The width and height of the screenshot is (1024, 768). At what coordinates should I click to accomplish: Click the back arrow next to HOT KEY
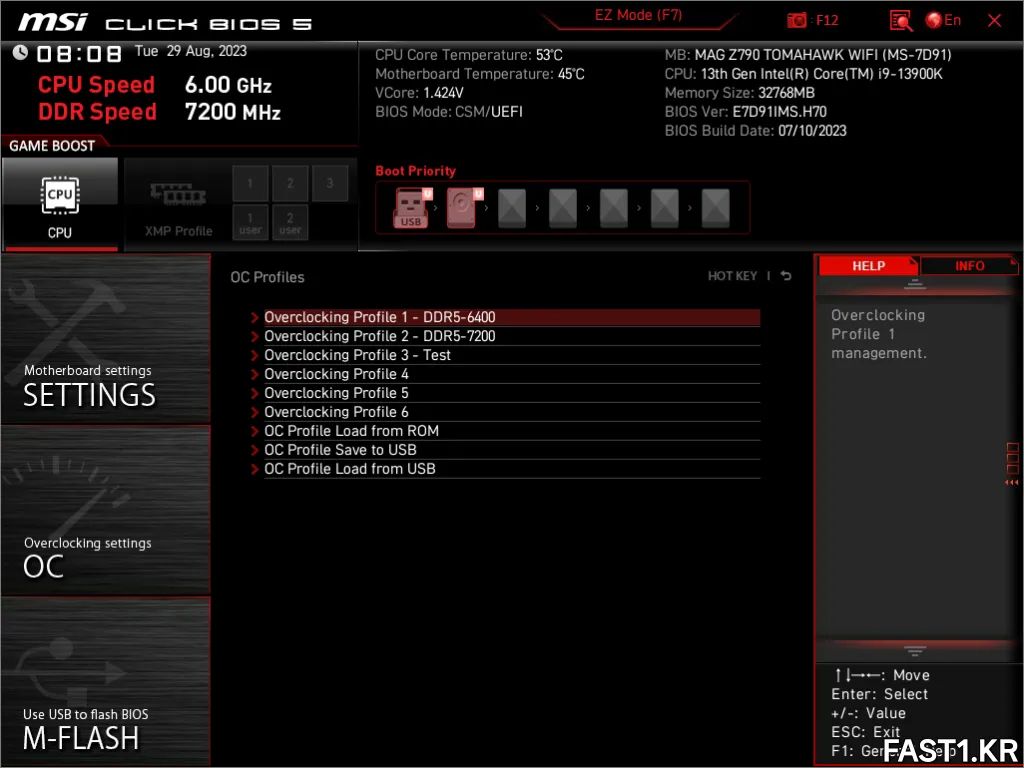click(786, 276)
